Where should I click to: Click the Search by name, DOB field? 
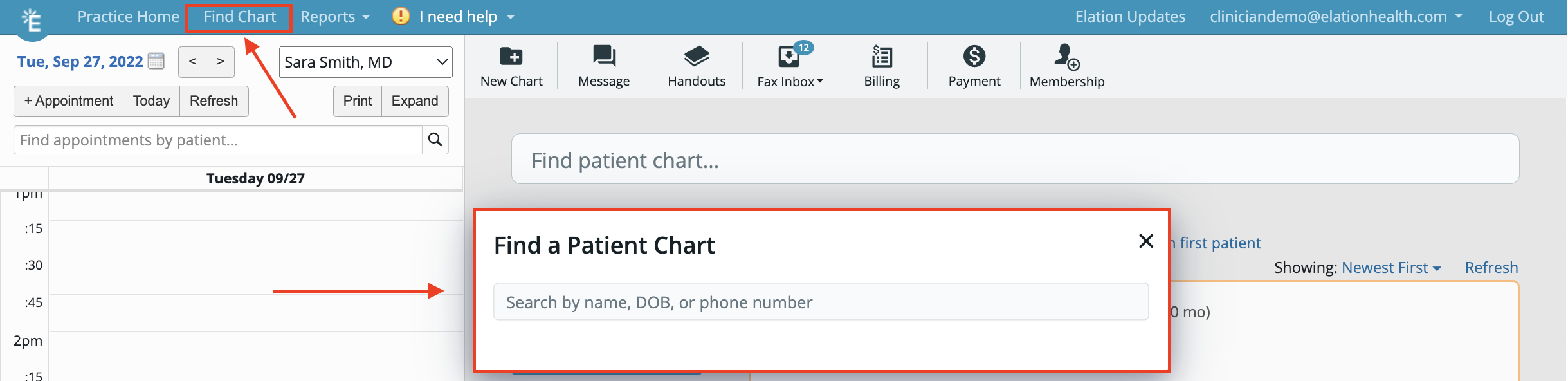point(820,301)
